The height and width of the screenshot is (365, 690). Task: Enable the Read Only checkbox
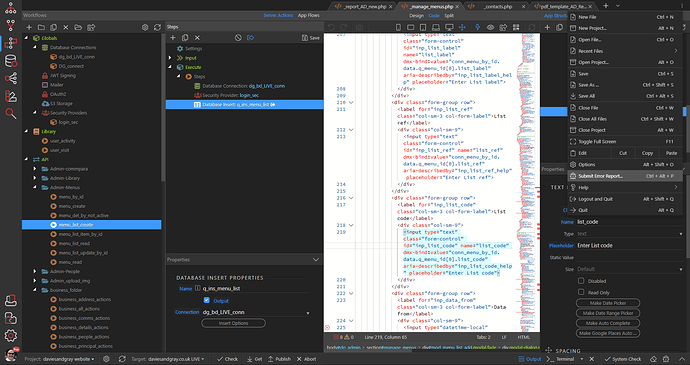pyautogui.click(x=581, y=292)
